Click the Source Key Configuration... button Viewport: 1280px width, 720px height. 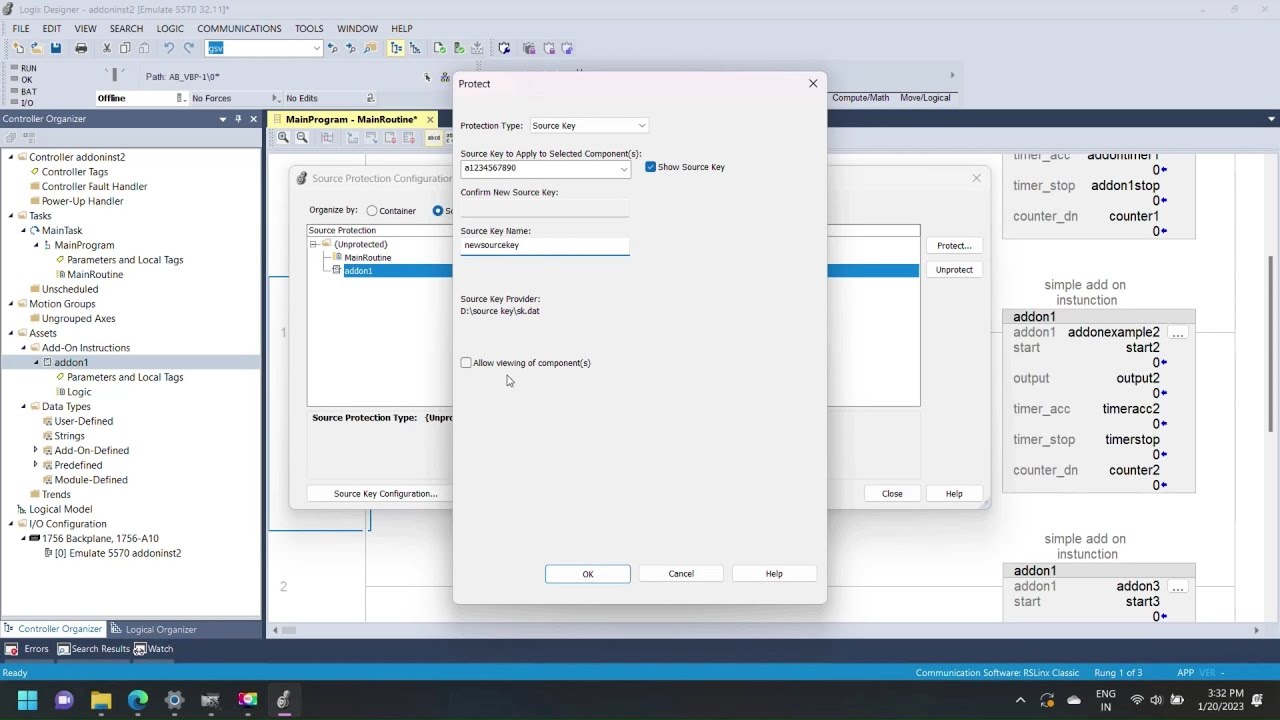tap(385, 494)
